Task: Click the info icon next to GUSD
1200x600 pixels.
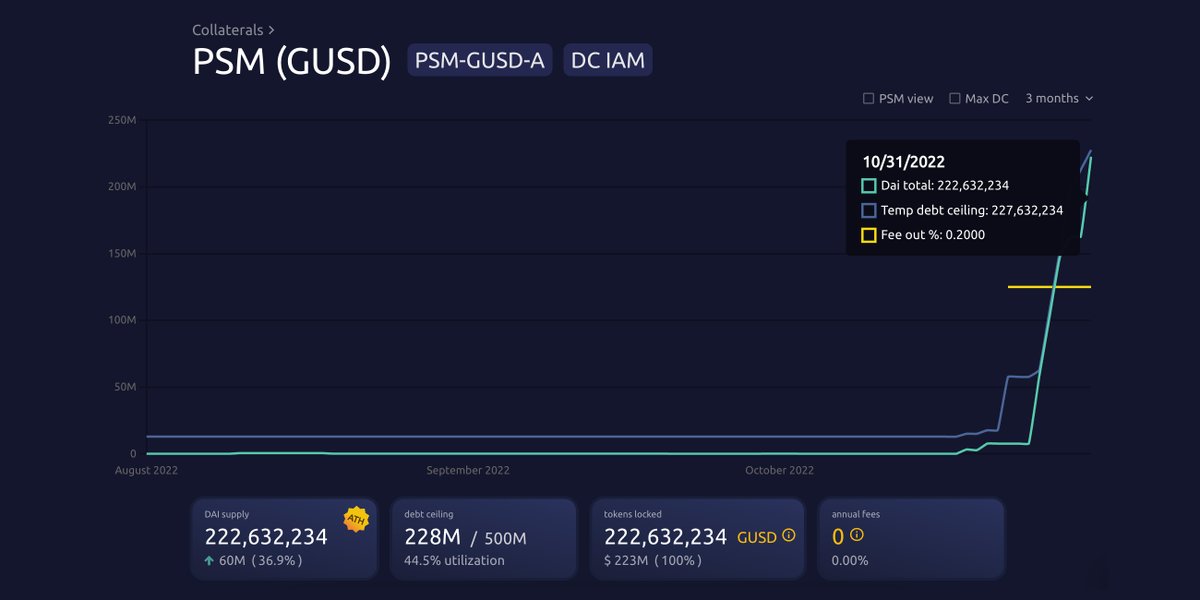Action: (788, 536)
